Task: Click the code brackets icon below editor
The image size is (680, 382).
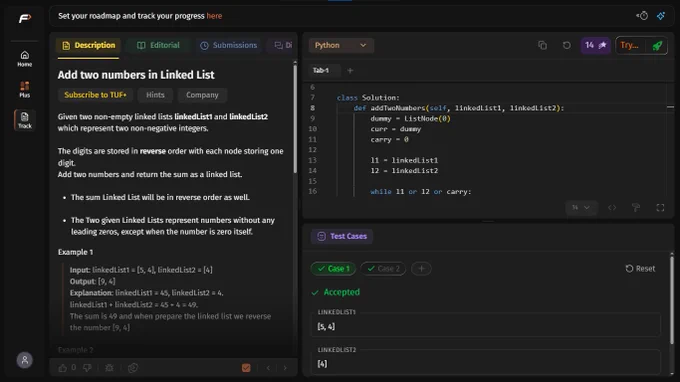Action: point(612,208)
